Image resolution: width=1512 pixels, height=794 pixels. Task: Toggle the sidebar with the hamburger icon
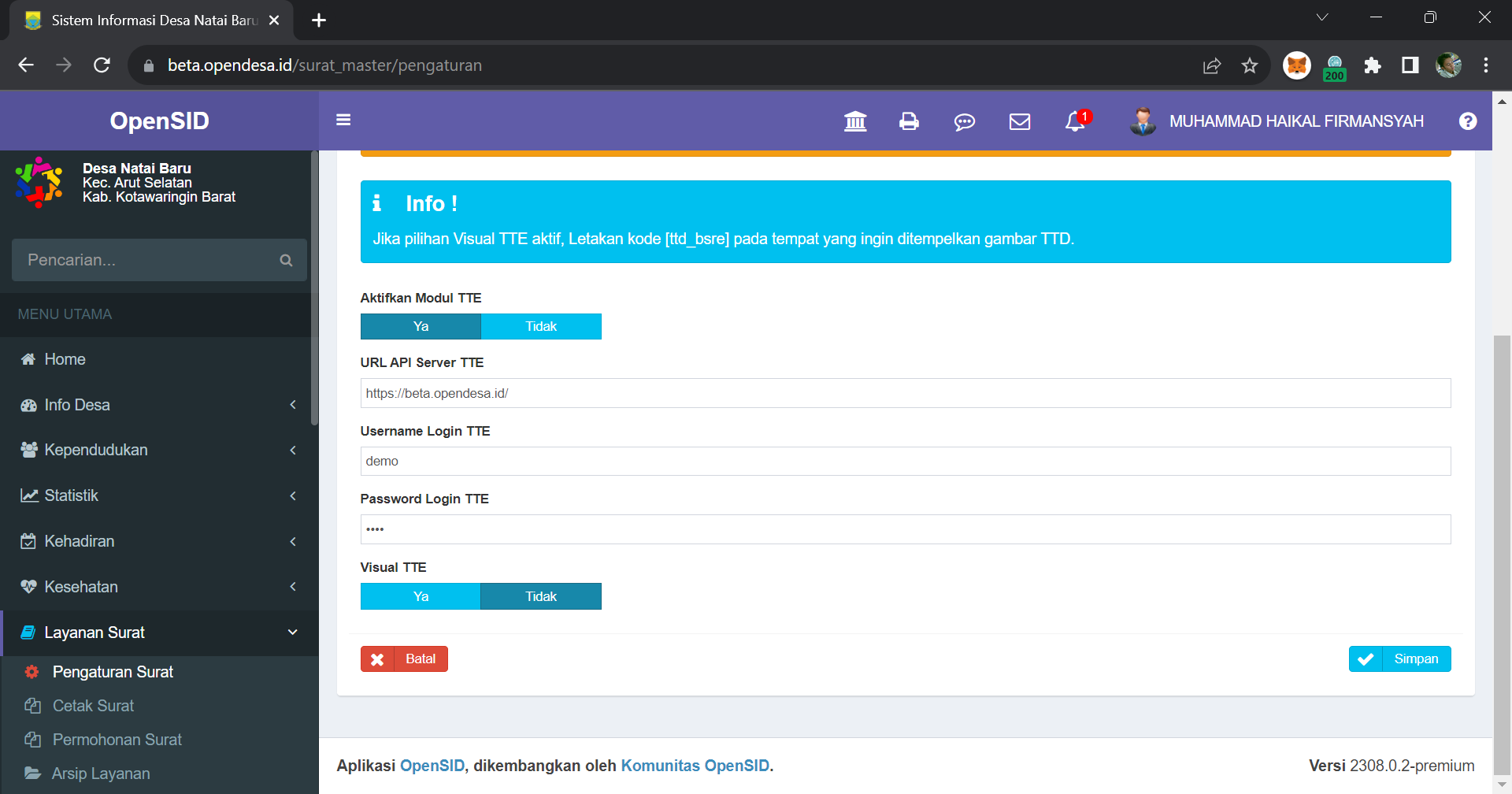pos(344,120)
